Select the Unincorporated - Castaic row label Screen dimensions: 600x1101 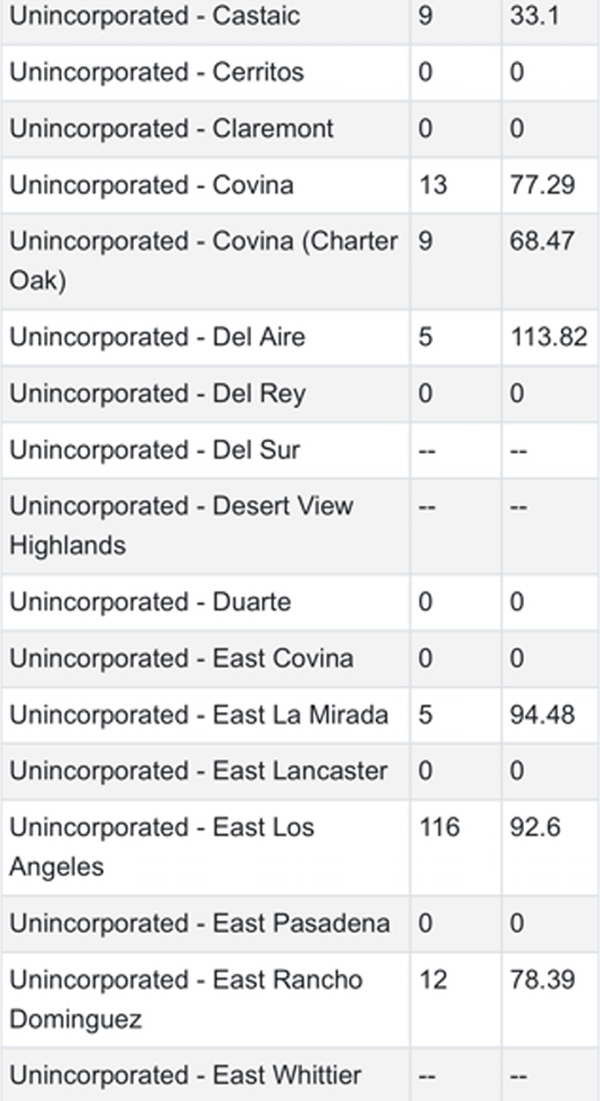[155, 15]
